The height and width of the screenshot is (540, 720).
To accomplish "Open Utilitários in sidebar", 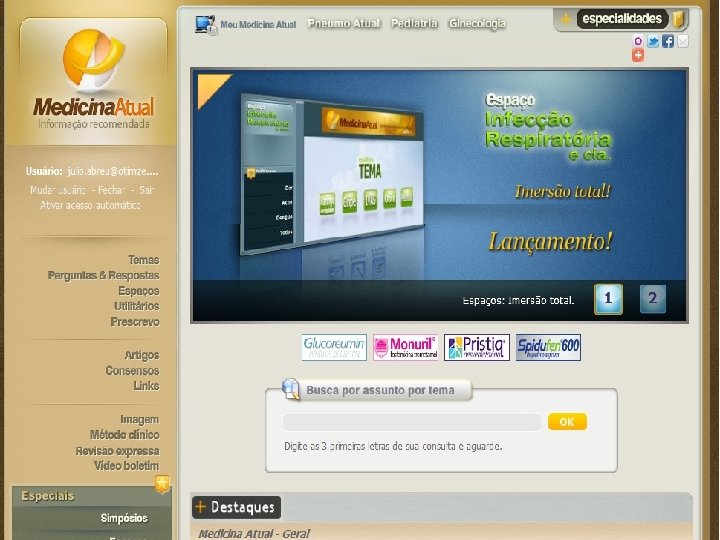I will pos(137,306).
